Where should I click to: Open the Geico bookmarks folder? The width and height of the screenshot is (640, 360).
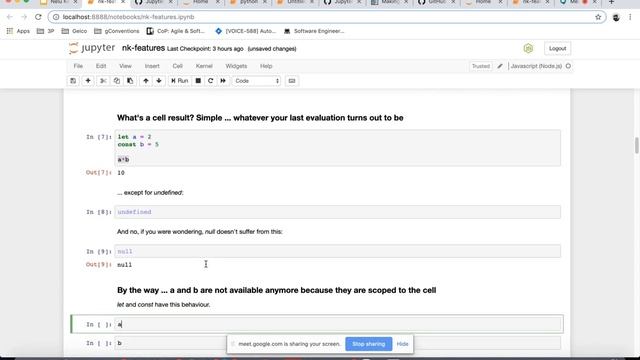(74, 31)
